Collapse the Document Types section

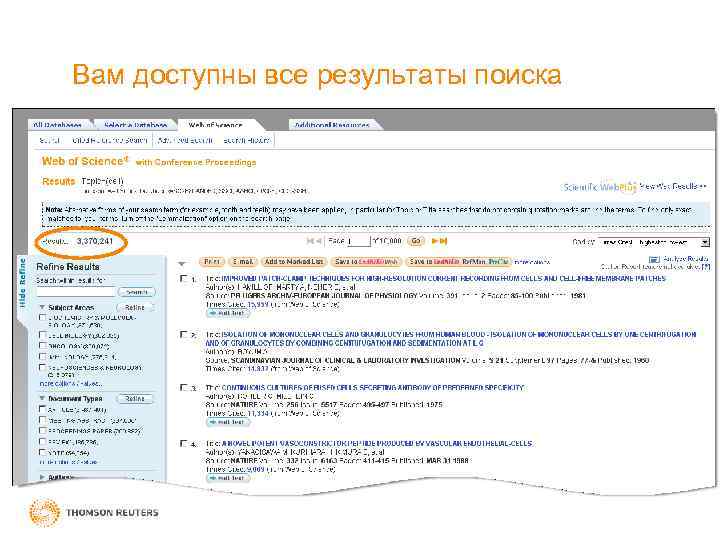click(42, 398)
